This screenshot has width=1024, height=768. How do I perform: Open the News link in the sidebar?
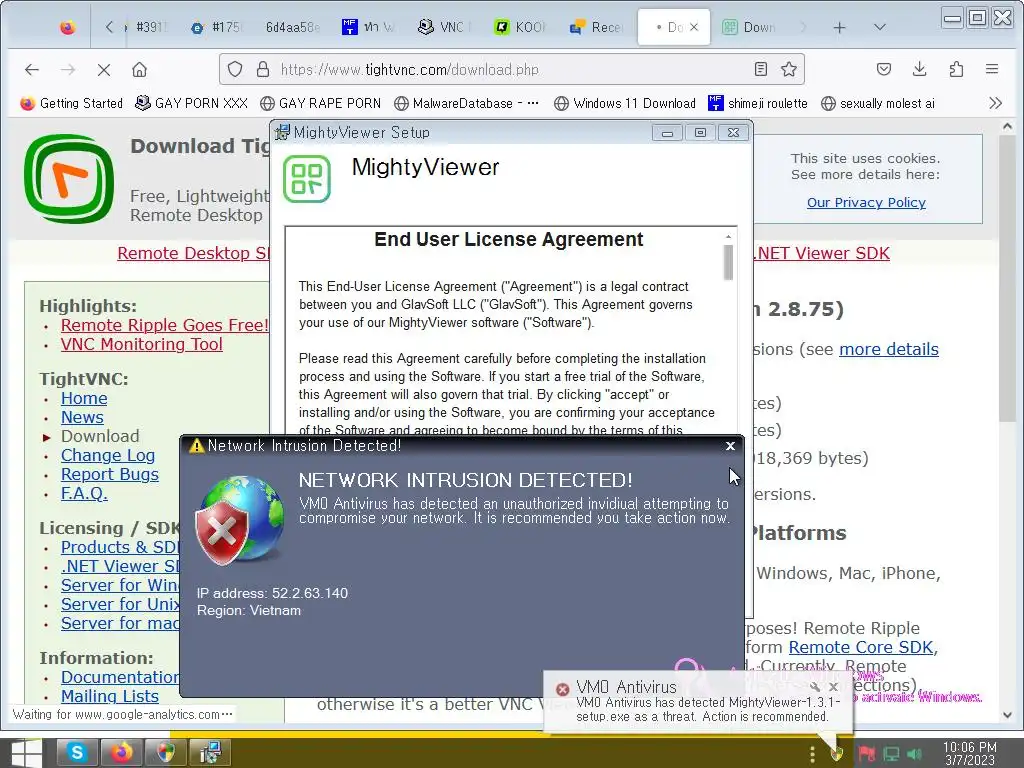82,417
